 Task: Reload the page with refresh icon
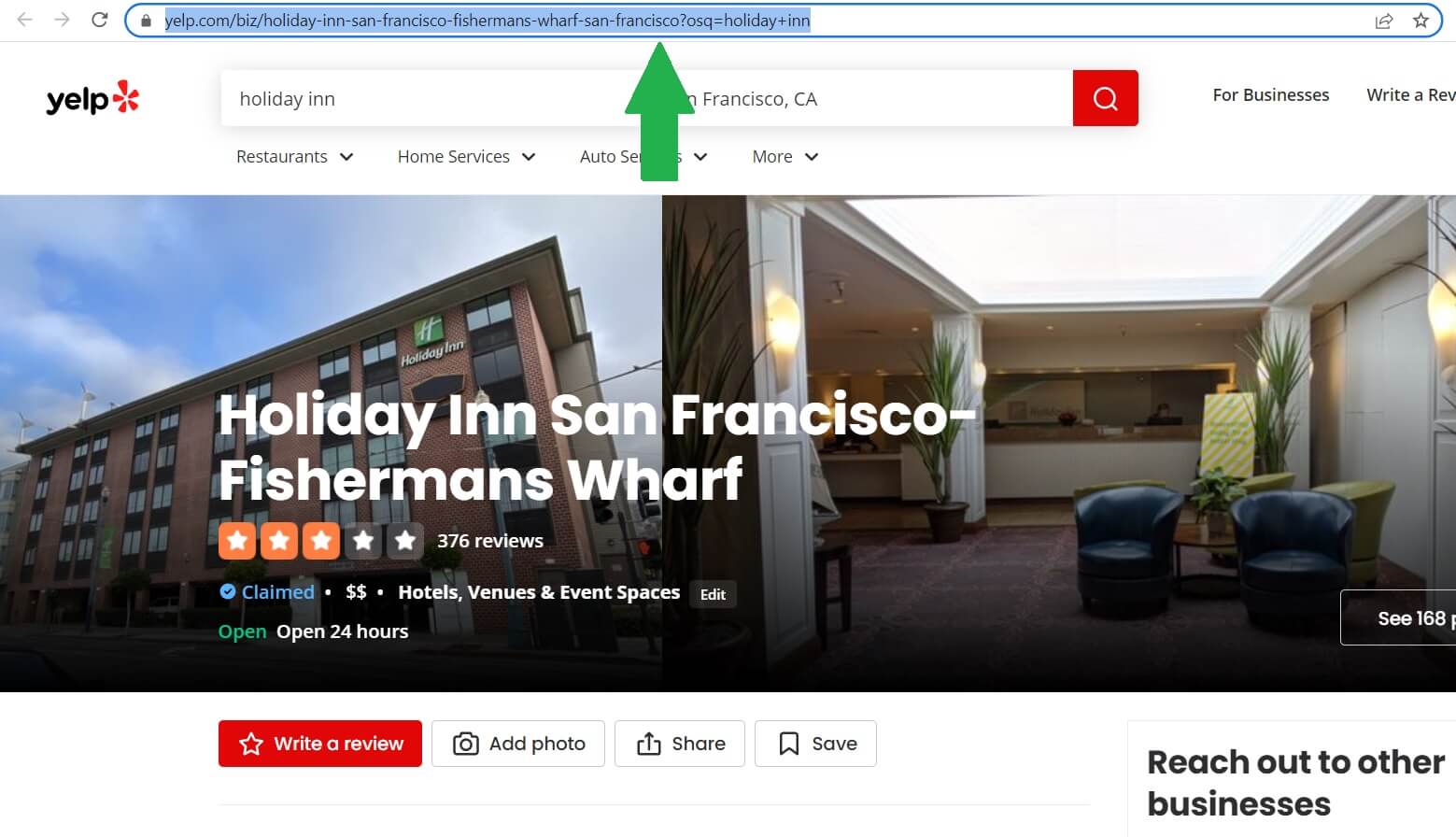99,20
